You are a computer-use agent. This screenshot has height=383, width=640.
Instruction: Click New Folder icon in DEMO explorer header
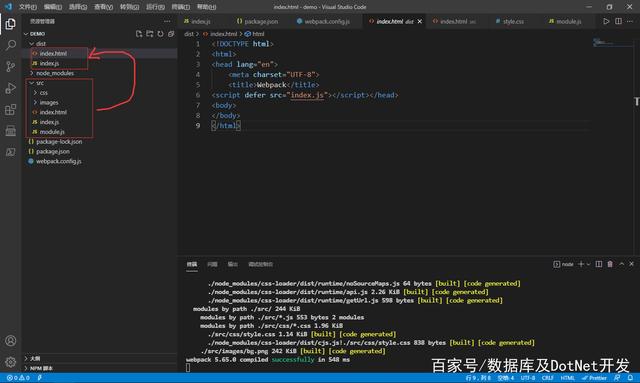click(x=150, y=34)
